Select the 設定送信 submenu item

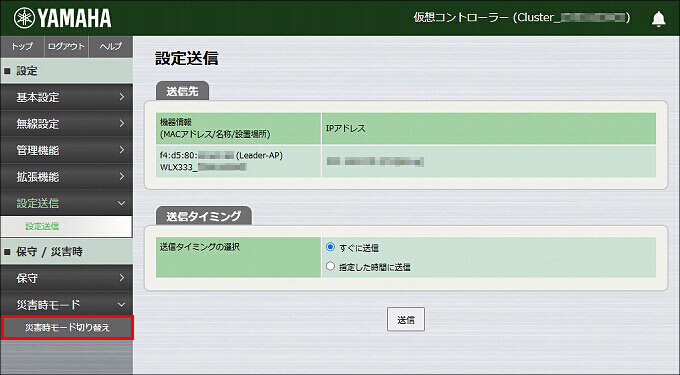67,226
